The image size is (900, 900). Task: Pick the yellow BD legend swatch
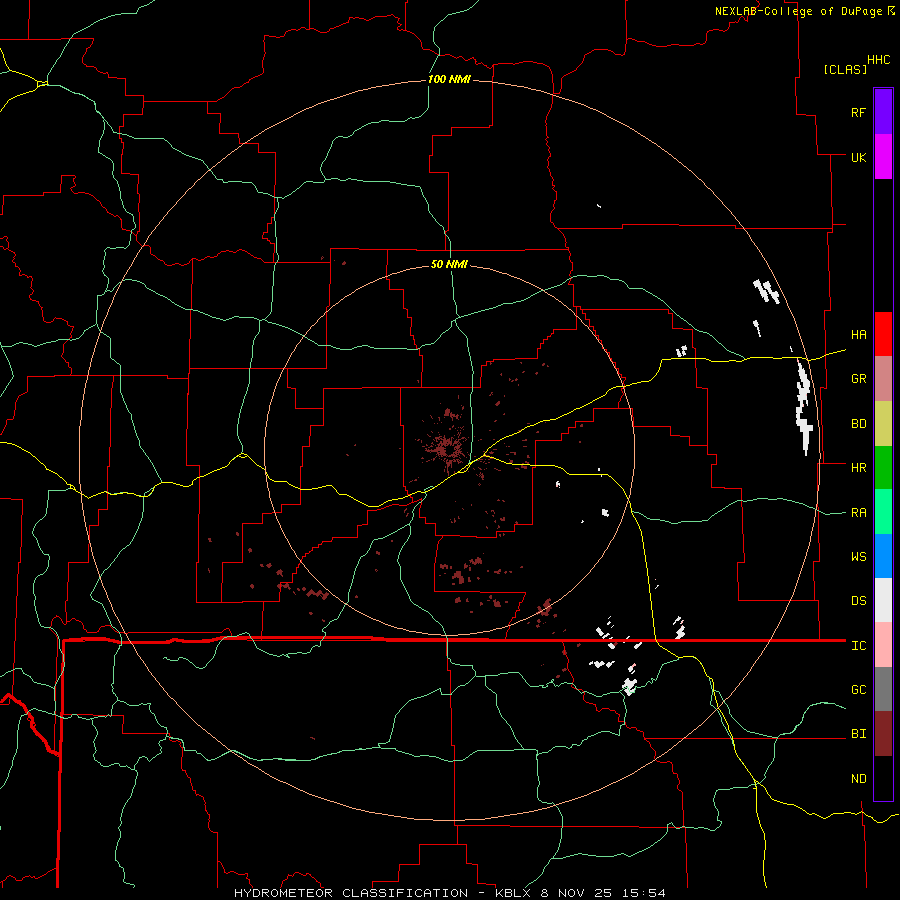pos(883,423)
